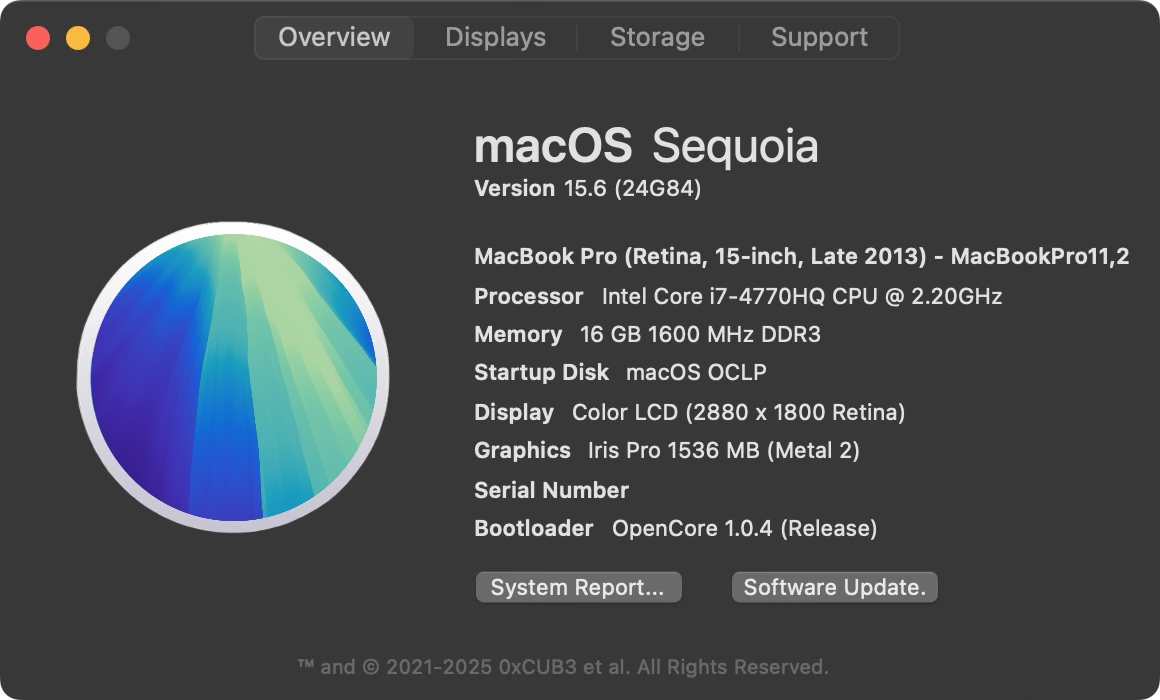Minimize the window using the yellow button

78,39
